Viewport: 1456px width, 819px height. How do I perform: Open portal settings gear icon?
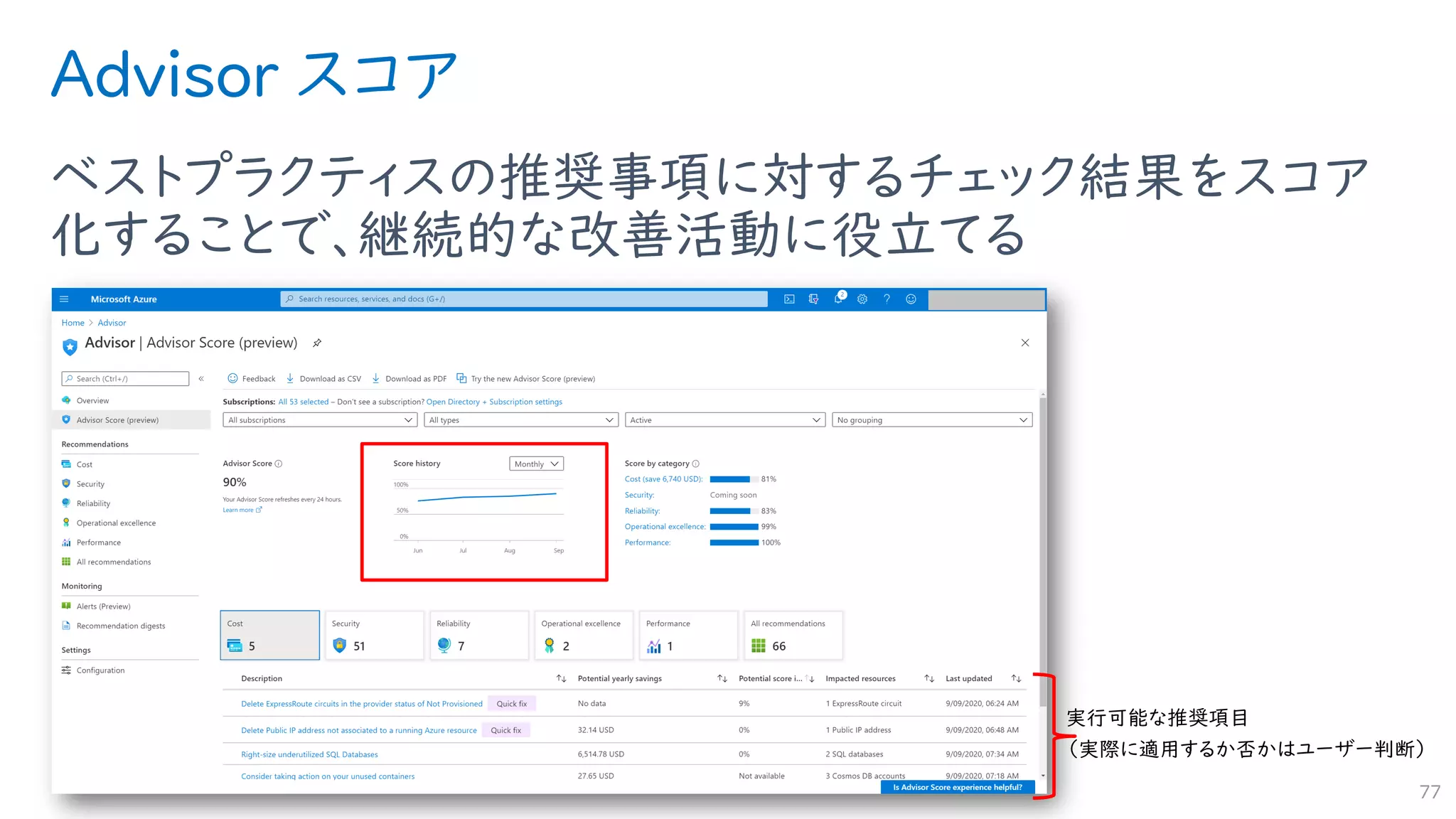click(862, 299)
